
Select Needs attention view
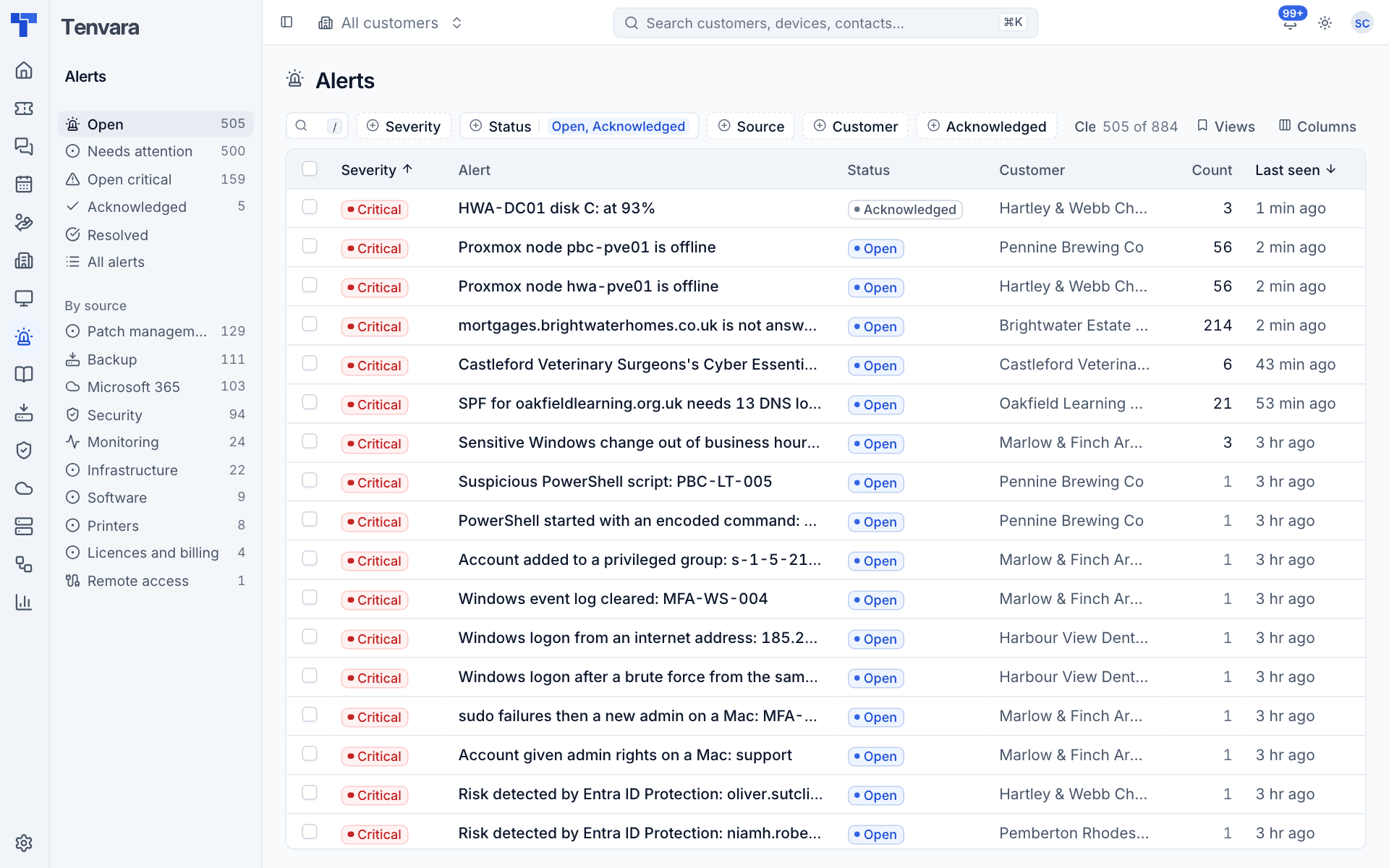(x=156, y=151)
